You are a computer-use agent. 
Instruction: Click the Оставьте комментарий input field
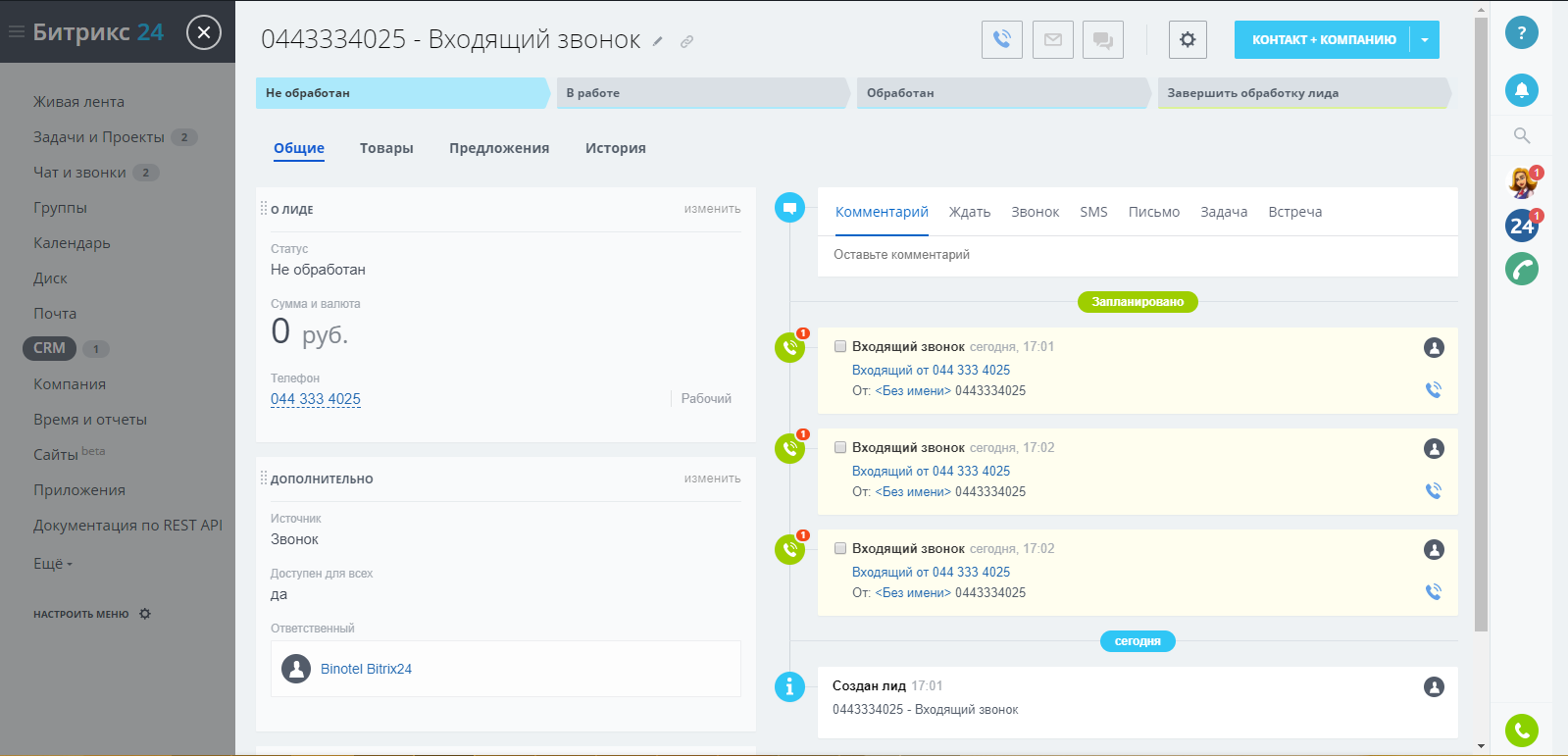point(1137,255)
